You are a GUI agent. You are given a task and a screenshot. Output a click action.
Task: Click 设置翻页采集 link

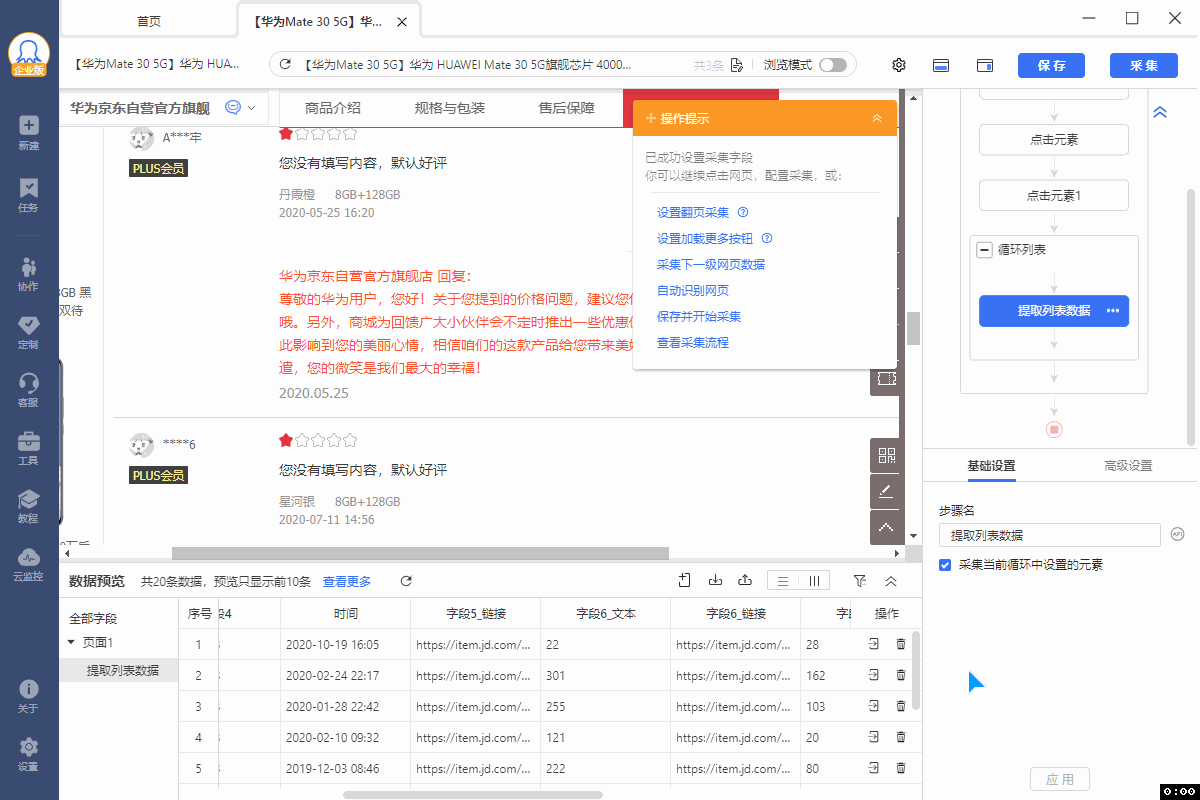pyautogui.click(x=693, y=213)
